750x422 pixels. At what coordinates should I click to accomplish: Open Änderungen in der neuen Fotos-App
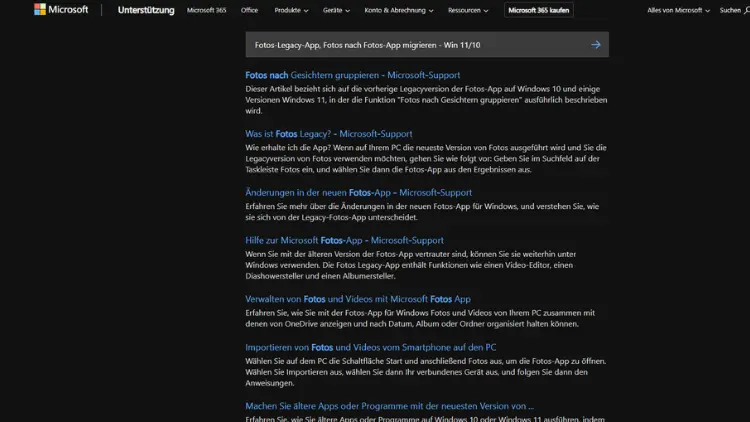pos(358,192)
